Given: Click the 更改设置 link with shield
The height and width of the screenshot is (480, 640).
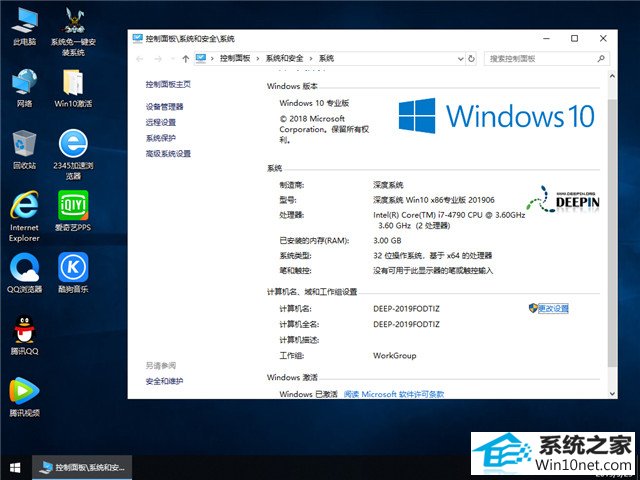Looking at the screenshot, I should [552, 309].
